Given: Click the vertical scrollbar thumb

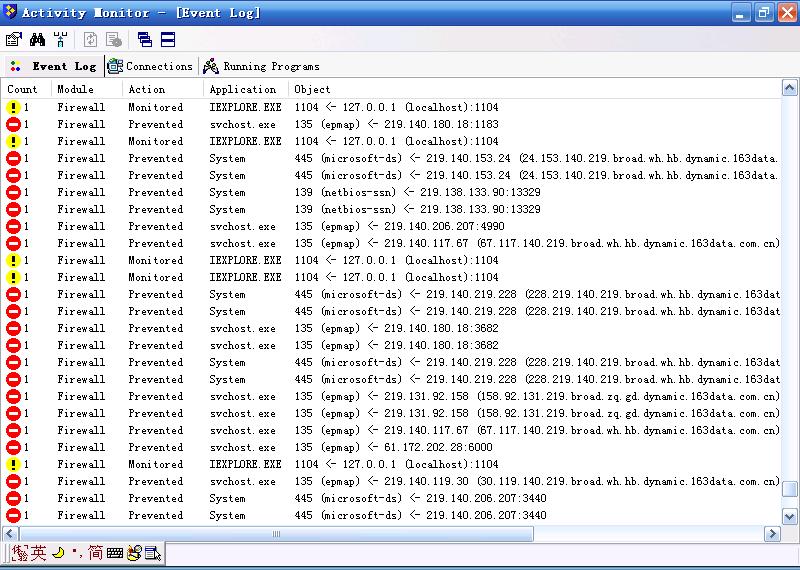Looking at the screenshot, I should pos(789,489).
